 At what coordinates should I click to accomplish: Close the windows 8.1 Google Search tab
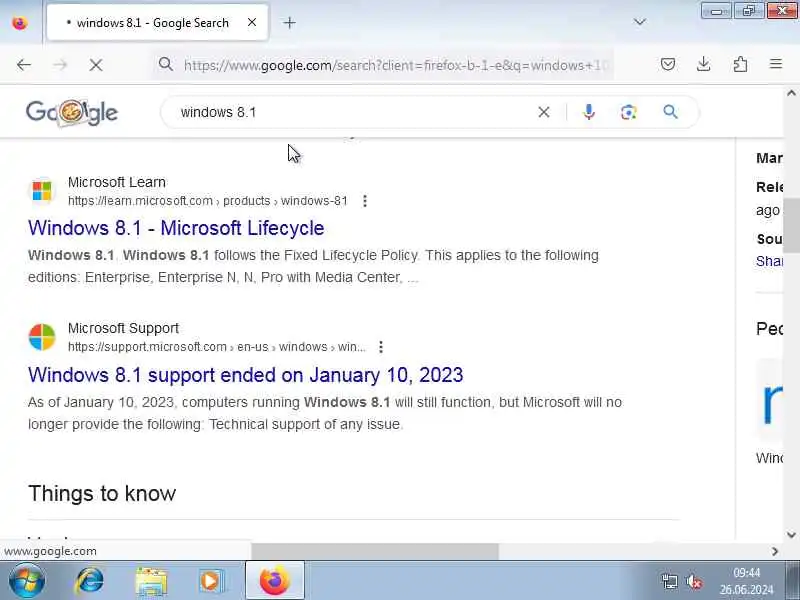coord(252,22)
